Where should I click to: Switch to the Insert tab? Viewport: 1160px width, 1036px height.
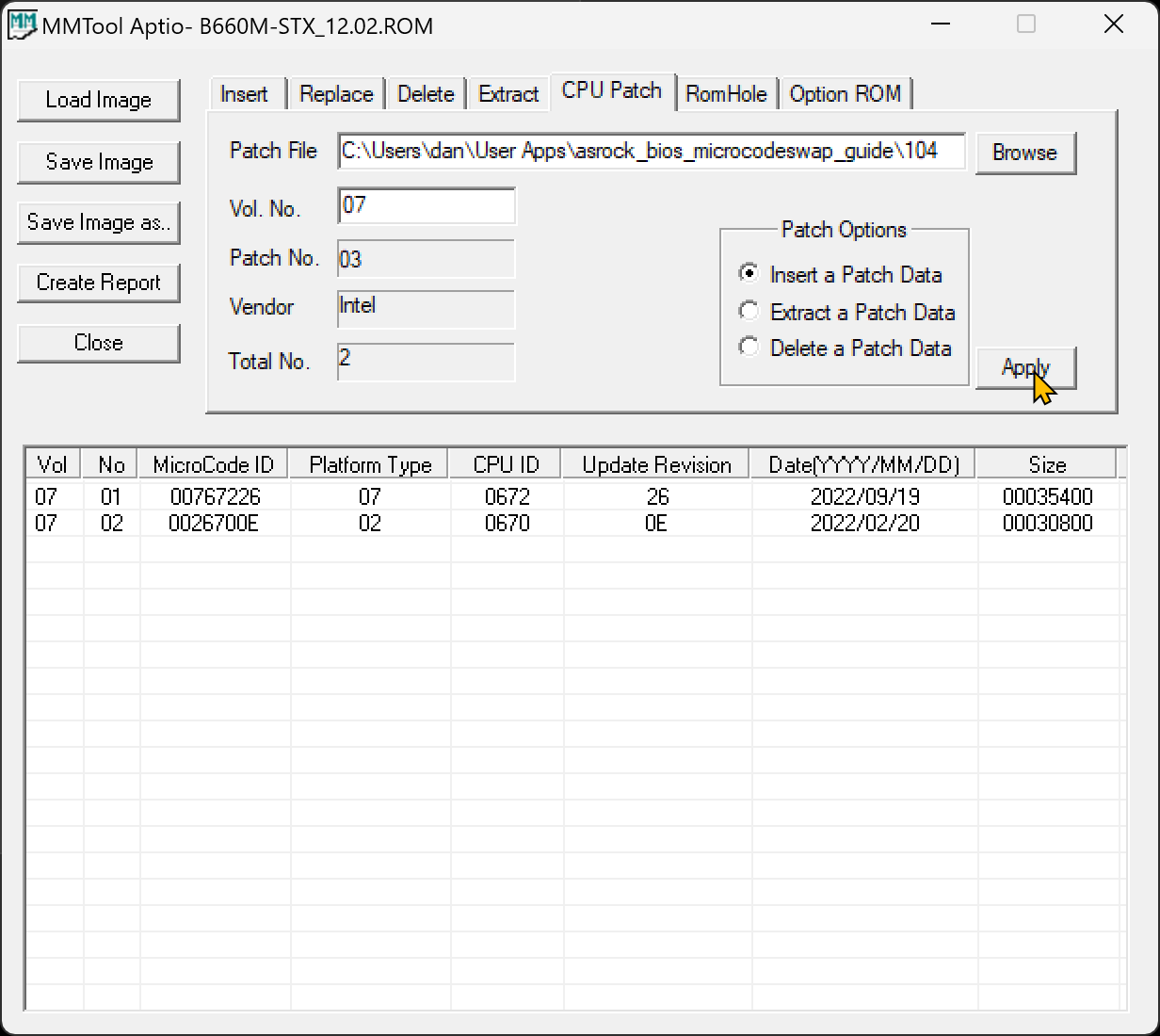click(x=245, y=94)
